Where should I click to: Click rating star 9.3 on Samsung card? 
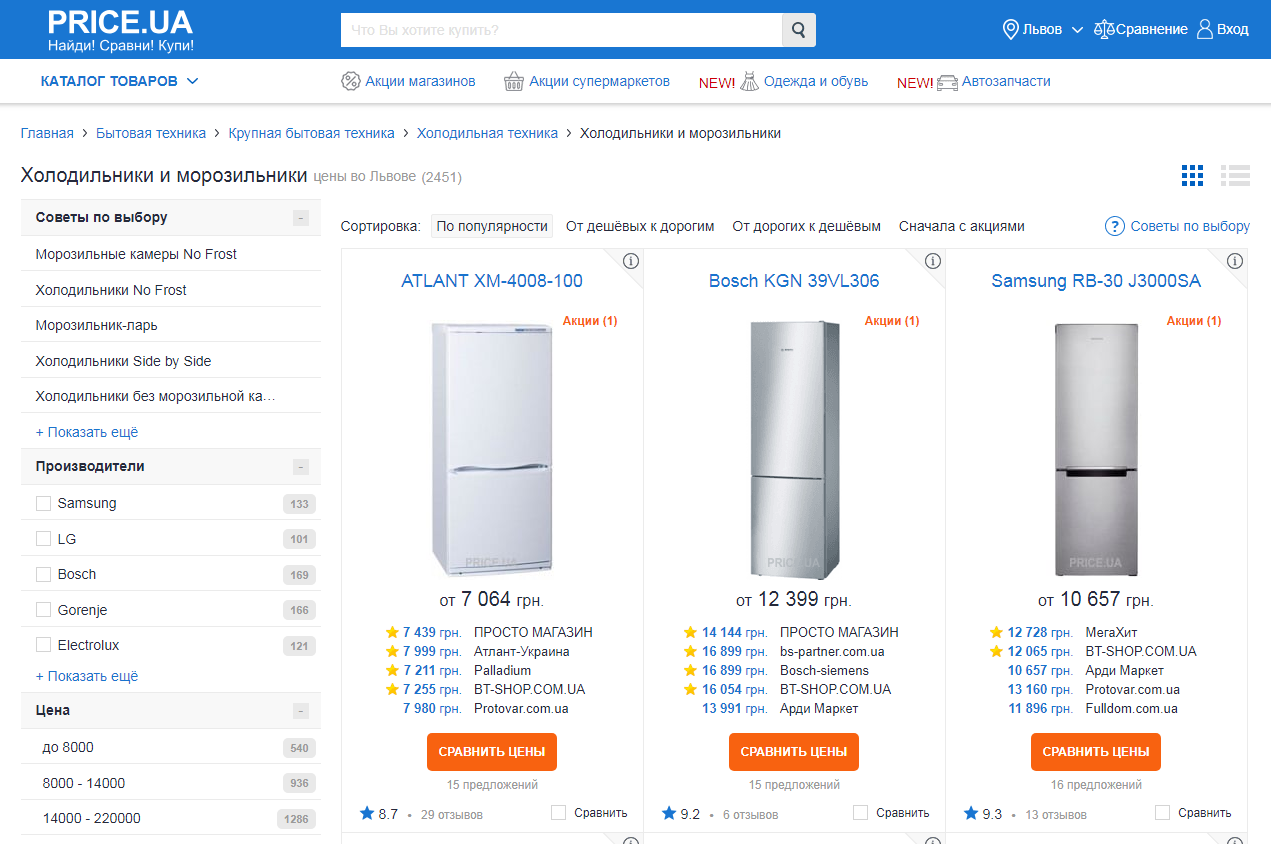coord(971,813)
